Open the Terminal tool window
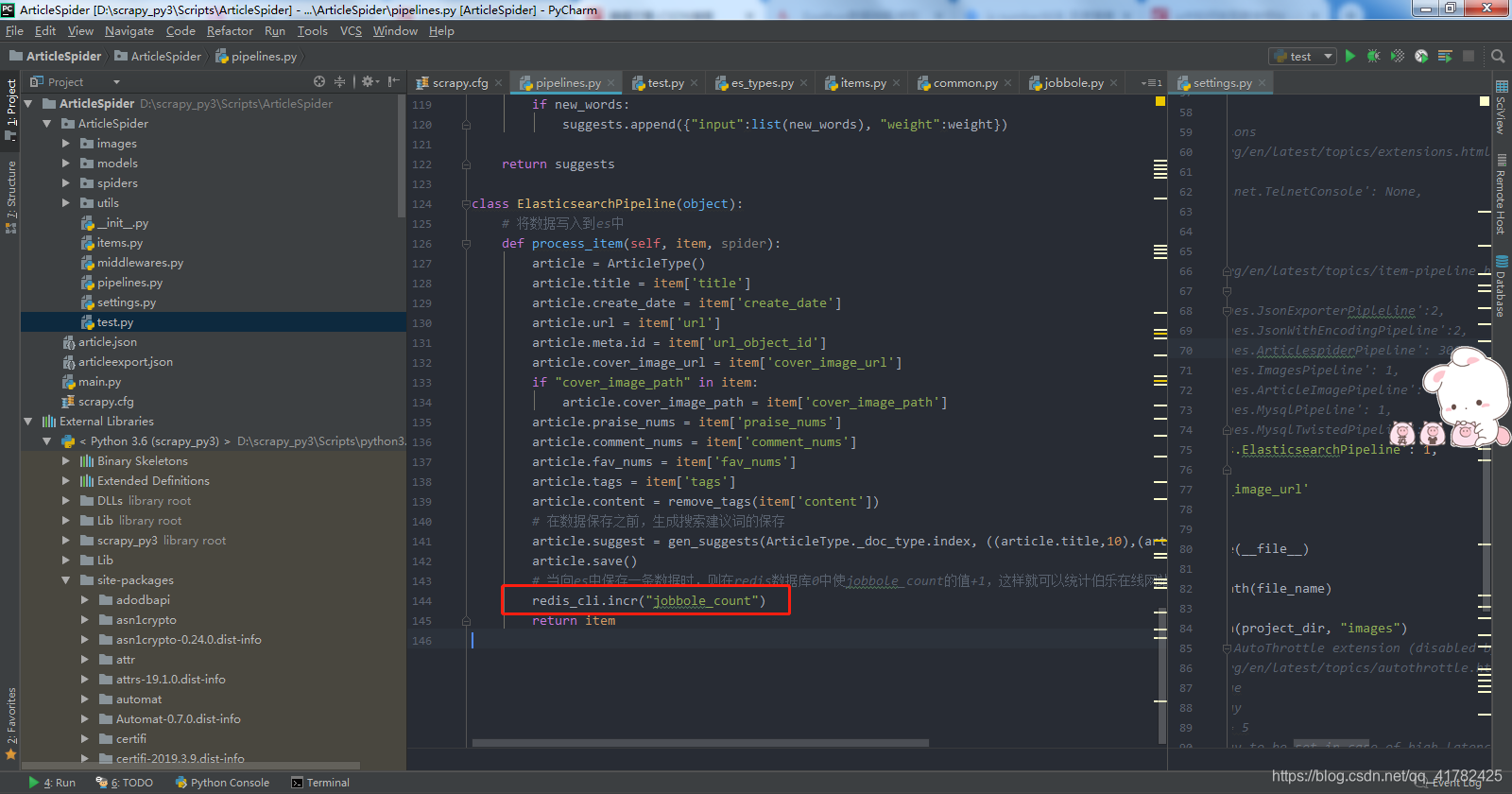The width and height of the screenshot is (1512, 794). [320, 783]
